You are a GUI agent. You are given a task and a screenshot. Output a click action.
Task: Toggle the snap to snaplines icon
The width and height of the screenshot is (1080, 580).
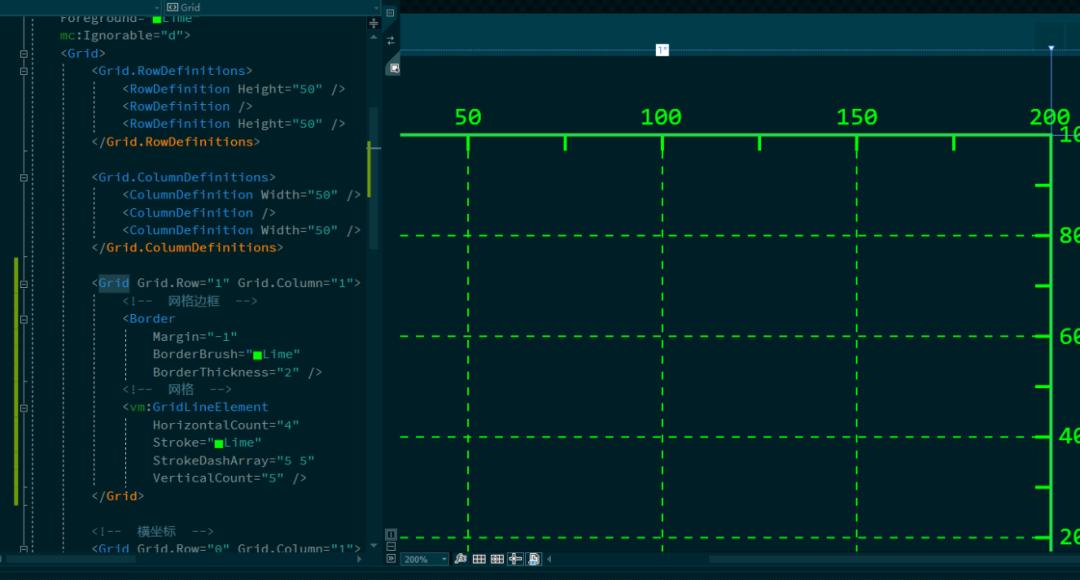point(515,559)
